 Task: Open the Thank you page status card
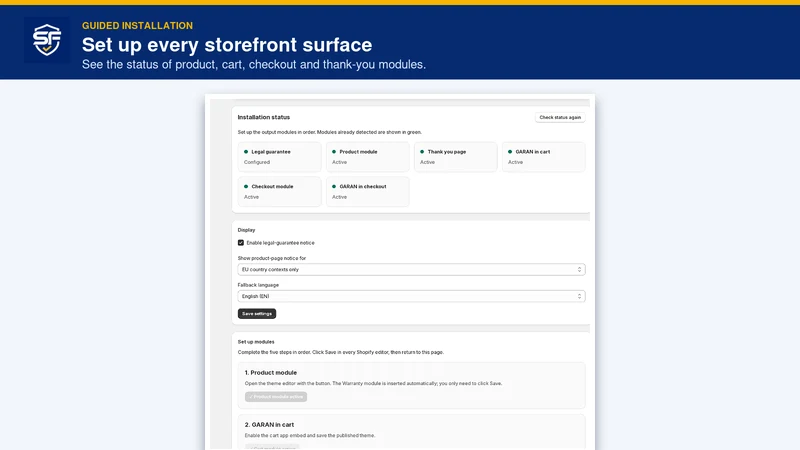pyautogui.click(x=456, y=157)
